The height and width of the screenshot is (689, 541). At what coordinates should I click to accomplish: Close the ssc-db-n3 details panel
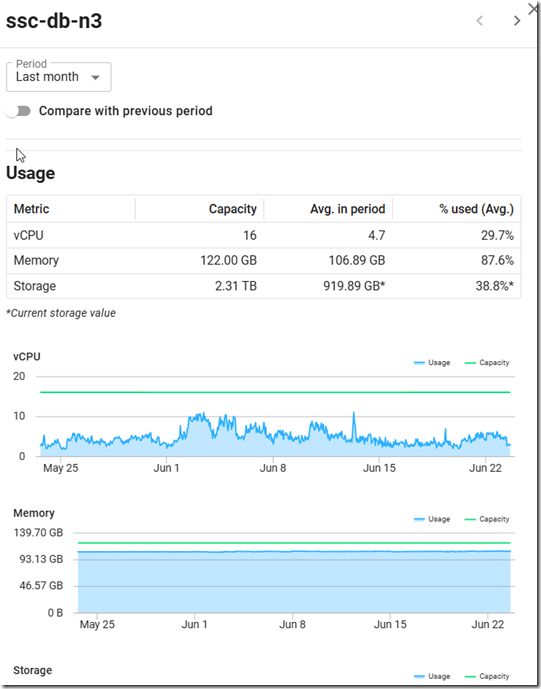pos(534,8)
